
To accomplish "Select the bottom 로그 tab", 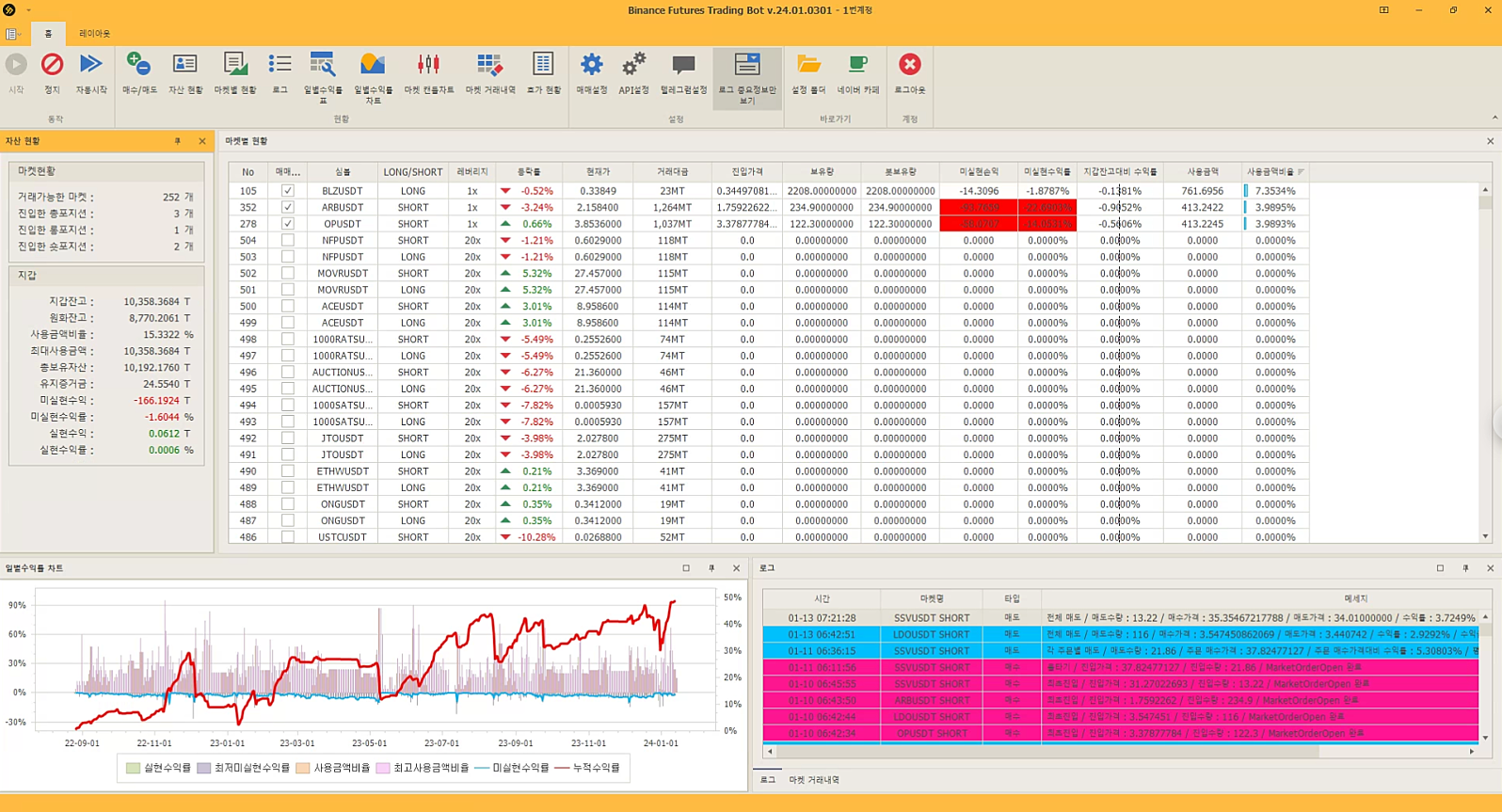I will click(768, 780).
